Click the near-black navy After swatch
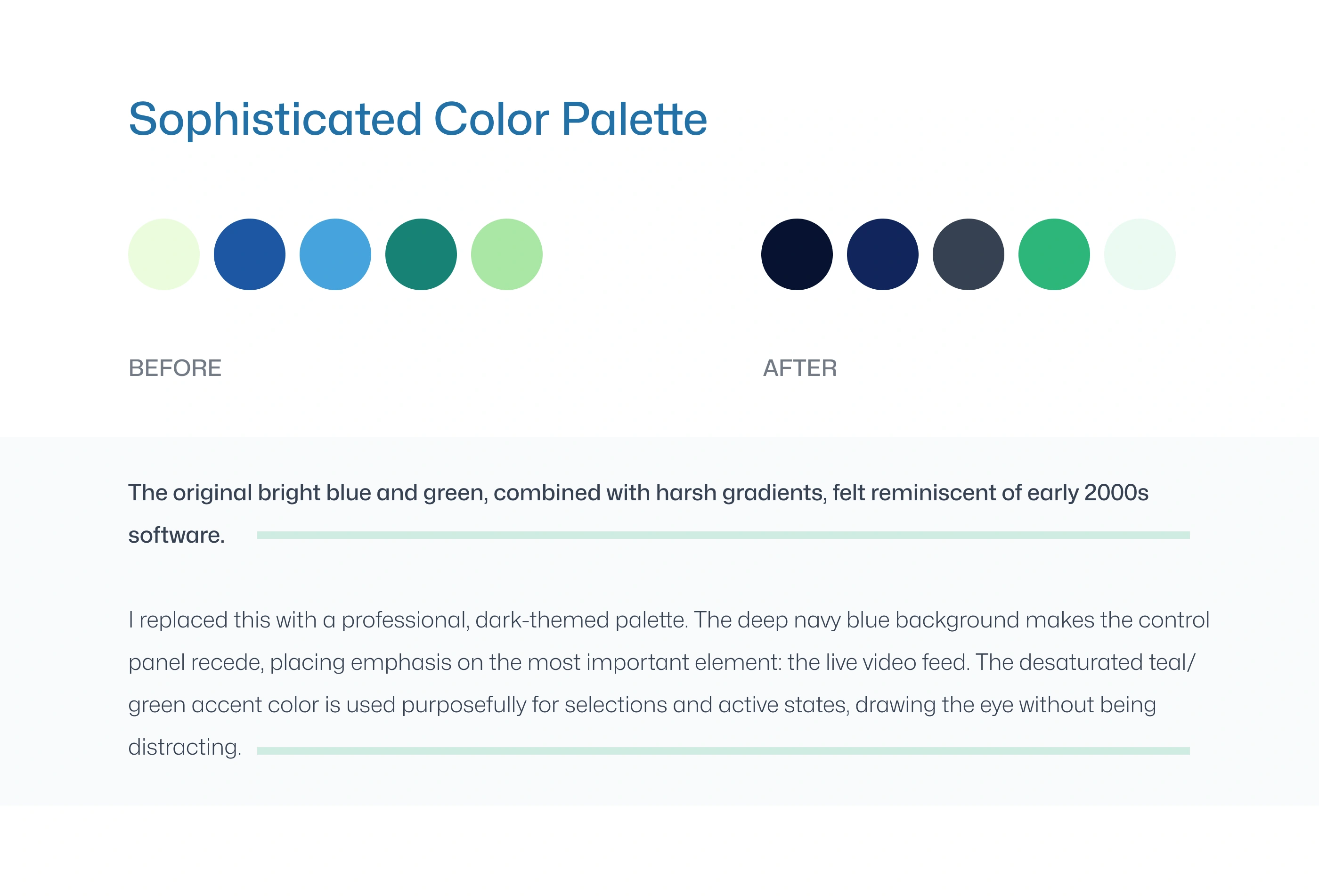 (x=796, y=254)
